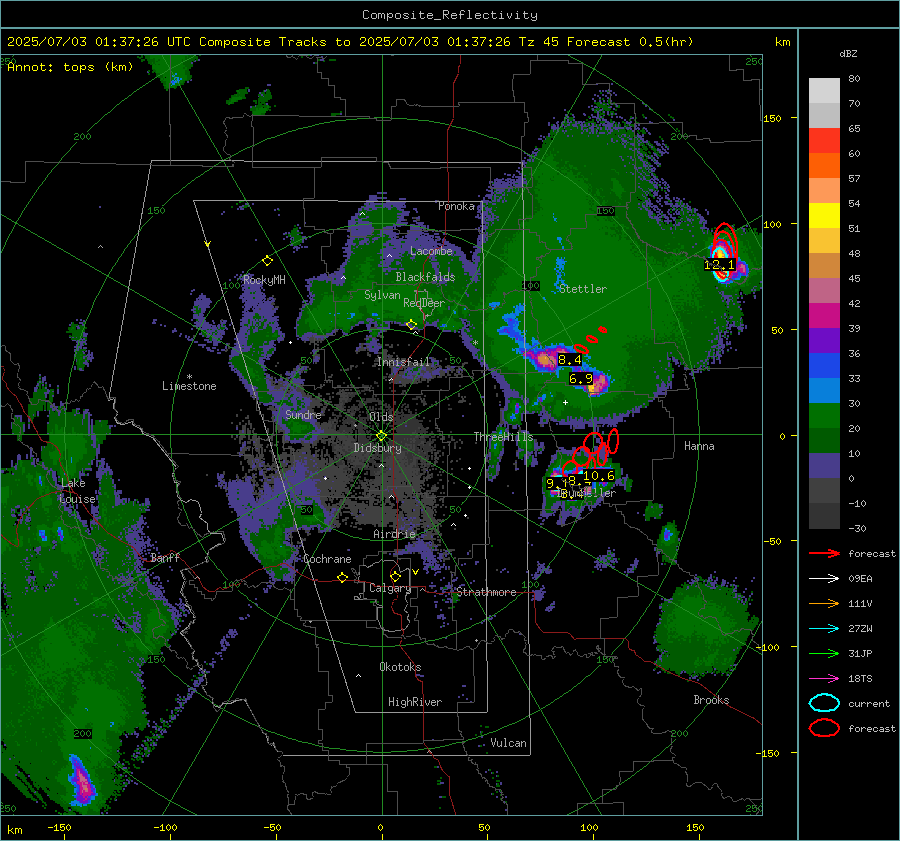Select the yellow diamond marker below RedDeer
Screen dimensions: 900x841
pyautogui.click(x=411, y=325)
